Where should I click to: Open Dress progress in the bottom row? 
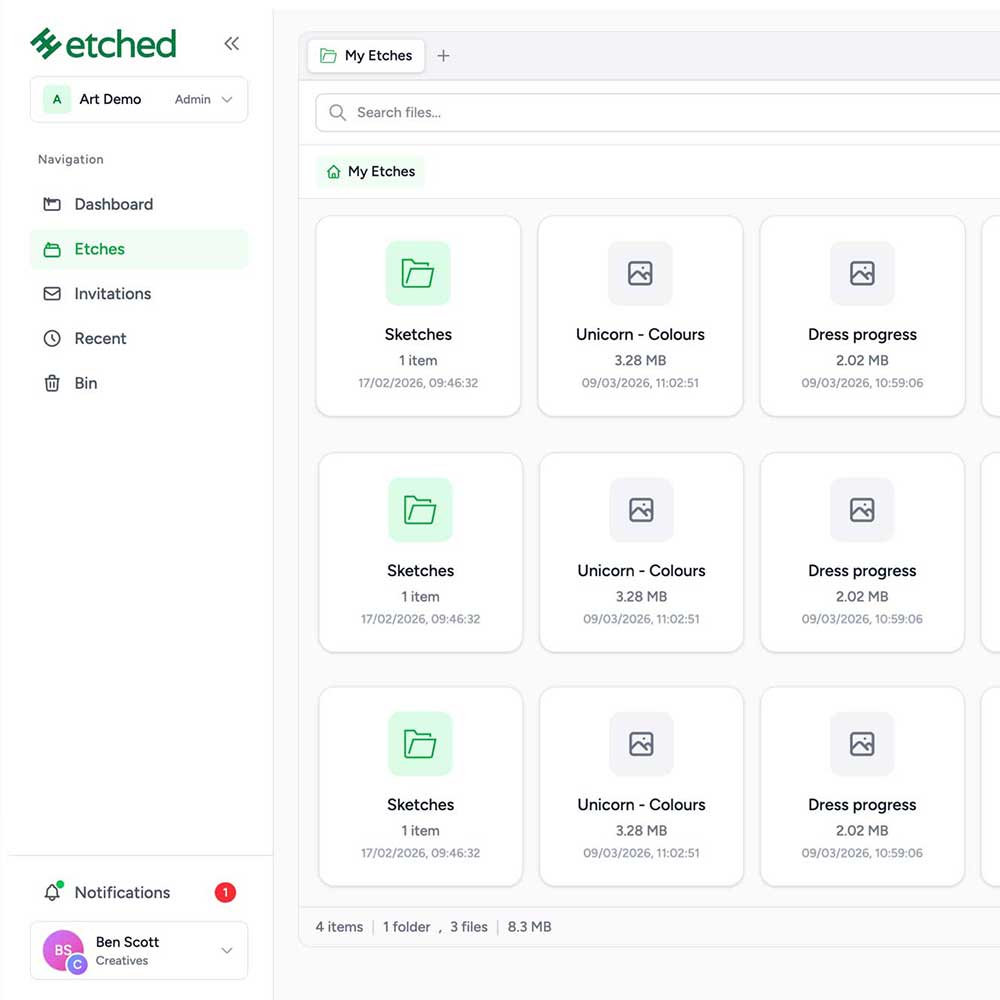tap(862, 786)
